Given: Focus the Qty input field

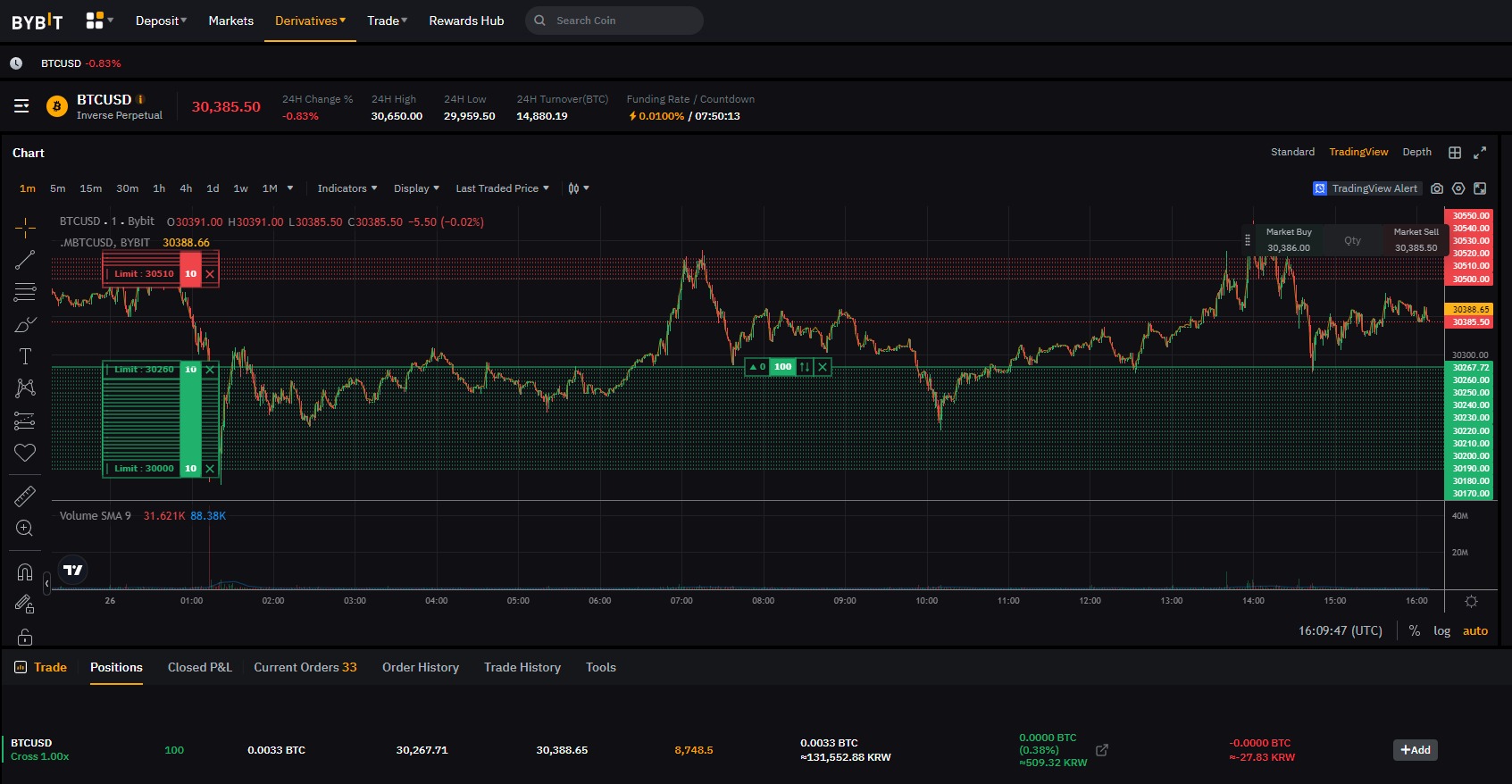Looking at the screenshot, I should point(1352,240).
